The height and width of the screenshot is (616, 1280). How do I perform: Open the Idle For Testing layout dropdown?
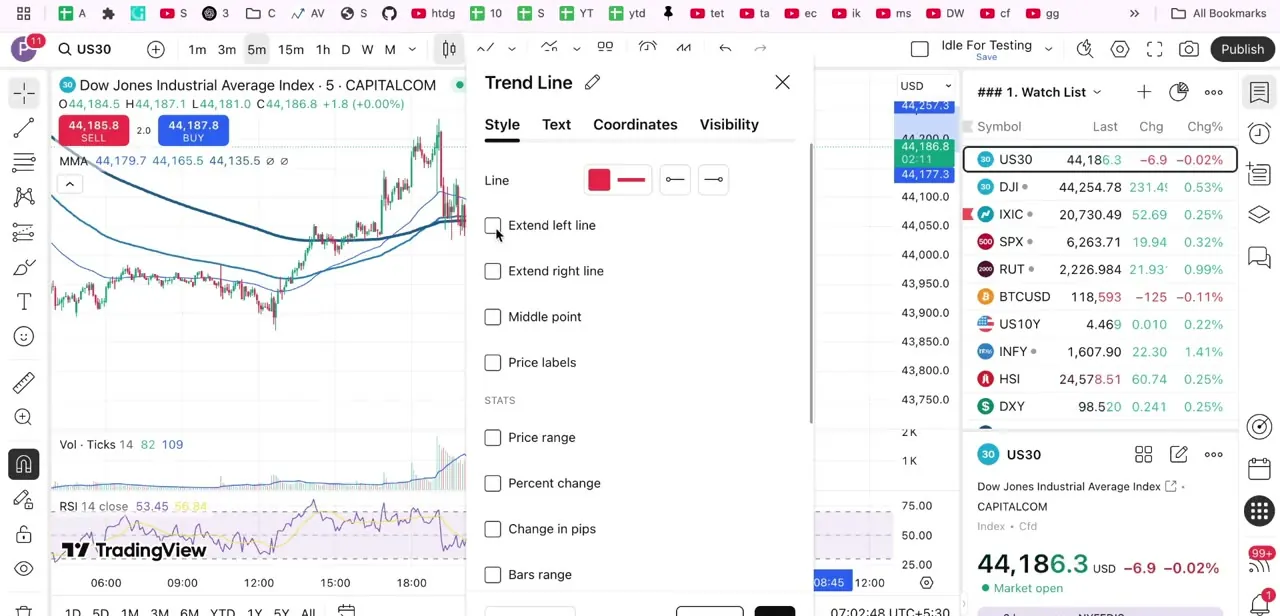1048,49
